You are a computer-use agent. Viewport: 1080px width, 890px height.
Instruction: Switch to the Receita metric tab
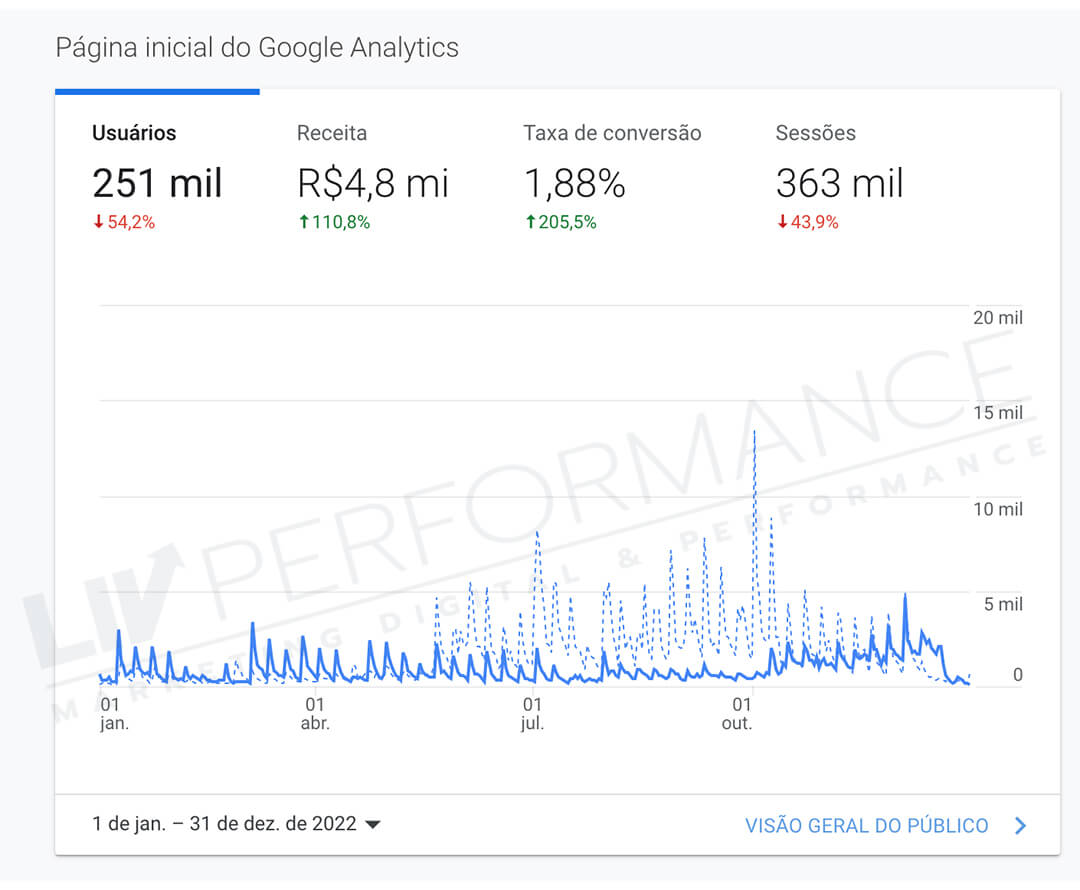click(x=332, y=133)
